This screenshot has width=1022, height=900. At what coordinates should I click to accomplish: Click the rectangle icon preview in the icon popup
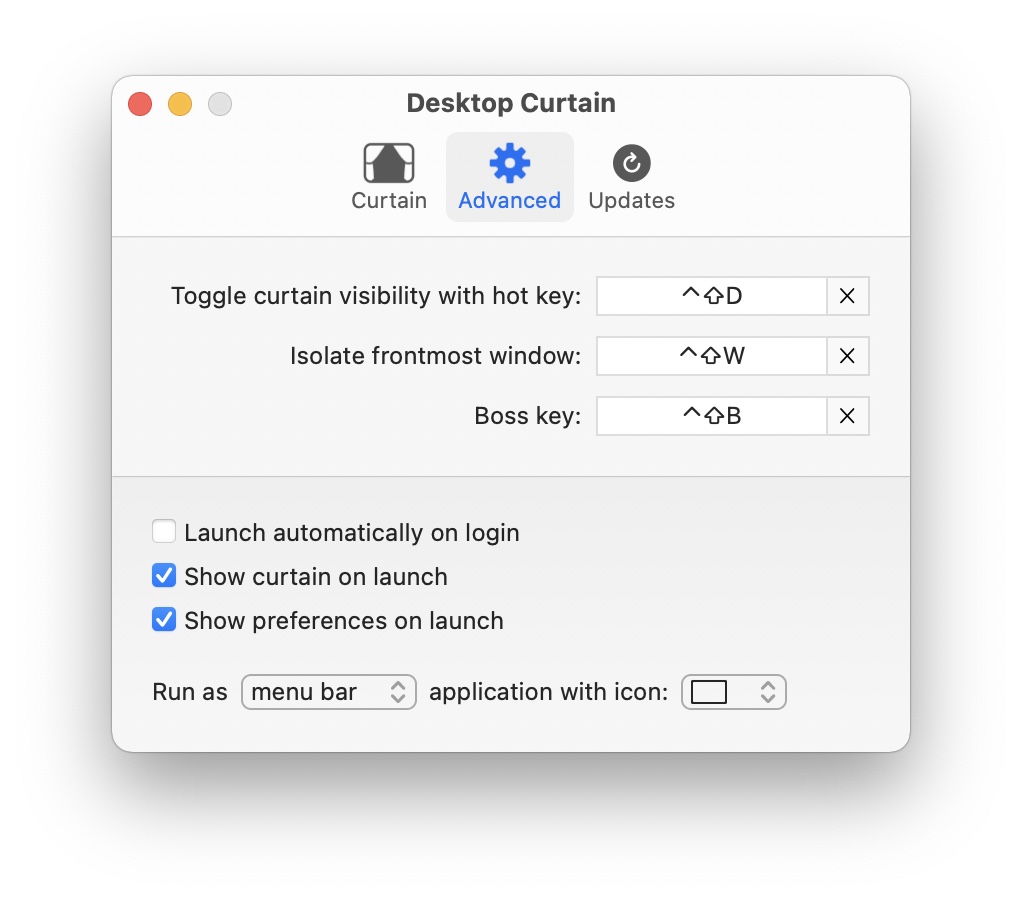pyautogui.click(x=709, y=692)
